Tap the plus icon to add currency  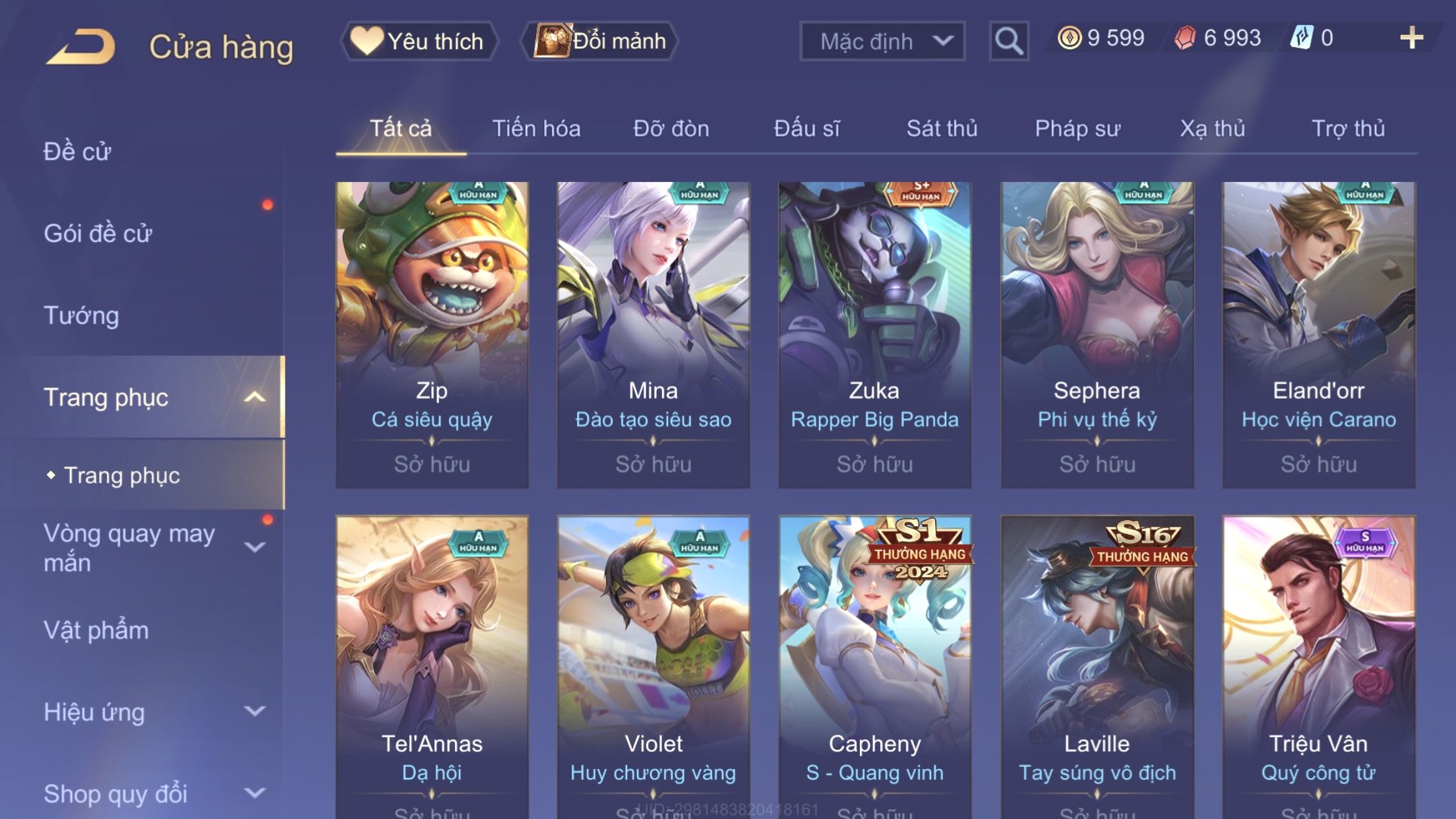(x=1411, y=38)
